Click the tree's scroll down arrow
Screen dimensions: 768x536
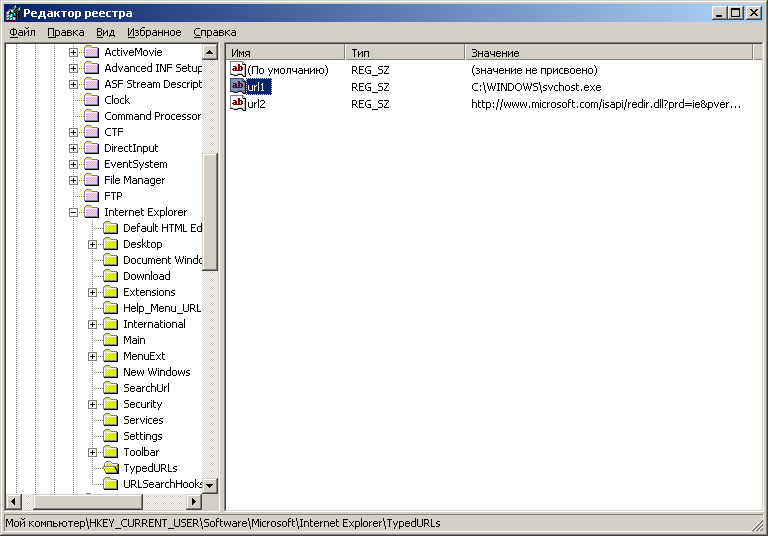tap(210, 486)
